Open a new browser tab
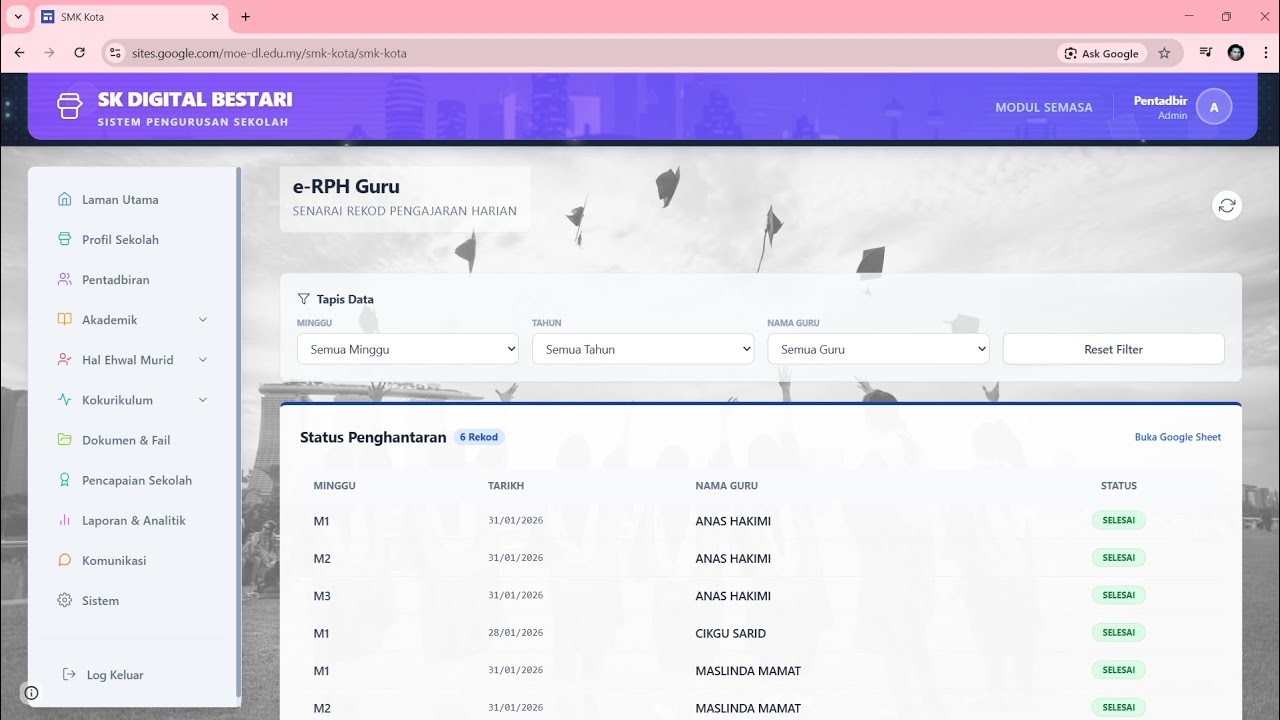 (x=246, y=17)
